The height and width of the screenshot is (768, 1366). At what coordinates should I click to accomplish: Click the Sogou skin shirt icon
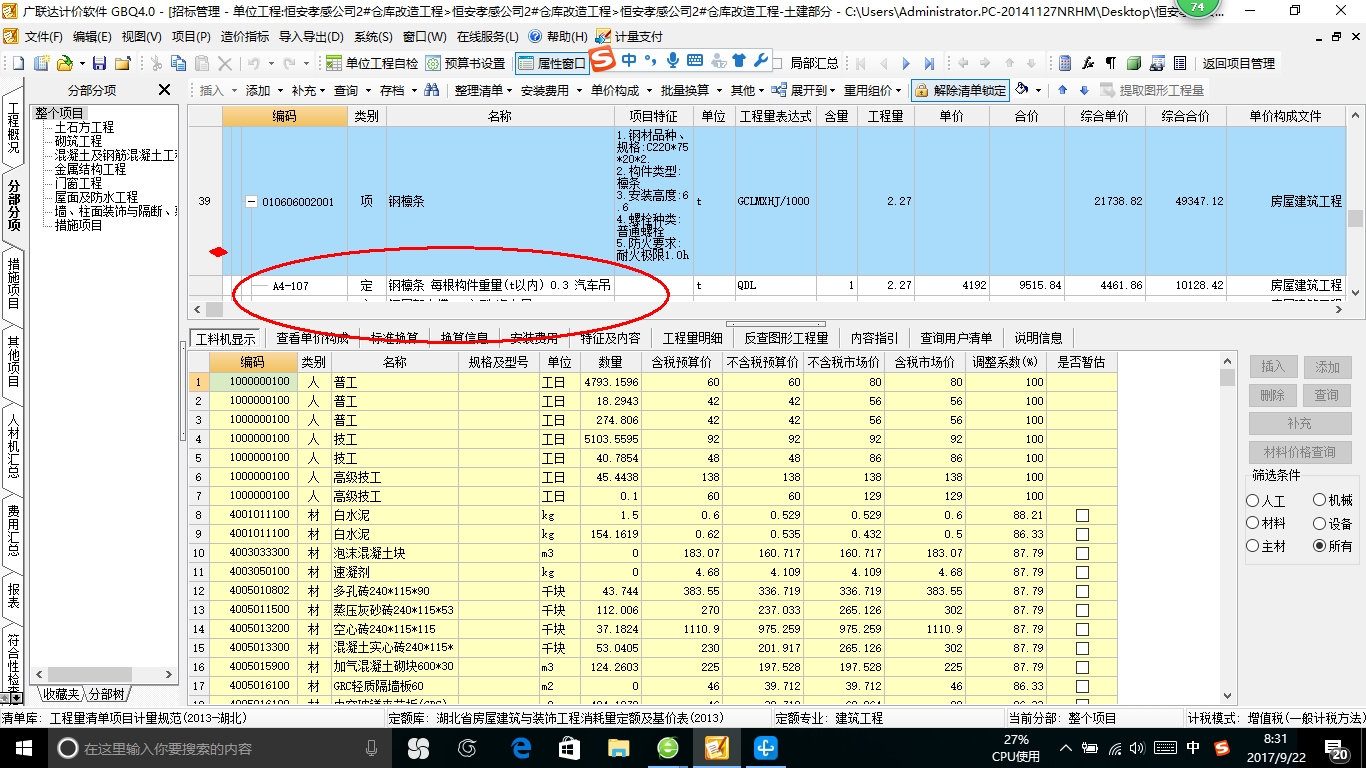click(739, 60)
